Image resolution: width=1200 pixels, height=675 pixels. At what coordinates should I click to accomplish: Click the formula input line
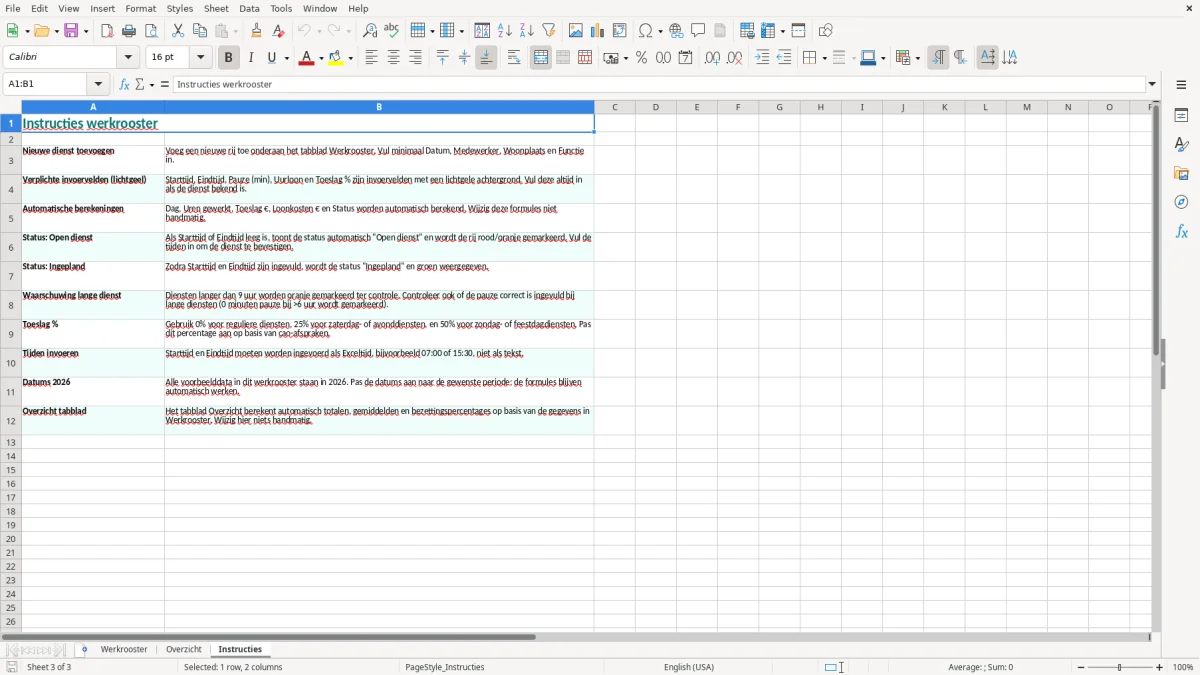pyautogui.click(x=659, y=85)
